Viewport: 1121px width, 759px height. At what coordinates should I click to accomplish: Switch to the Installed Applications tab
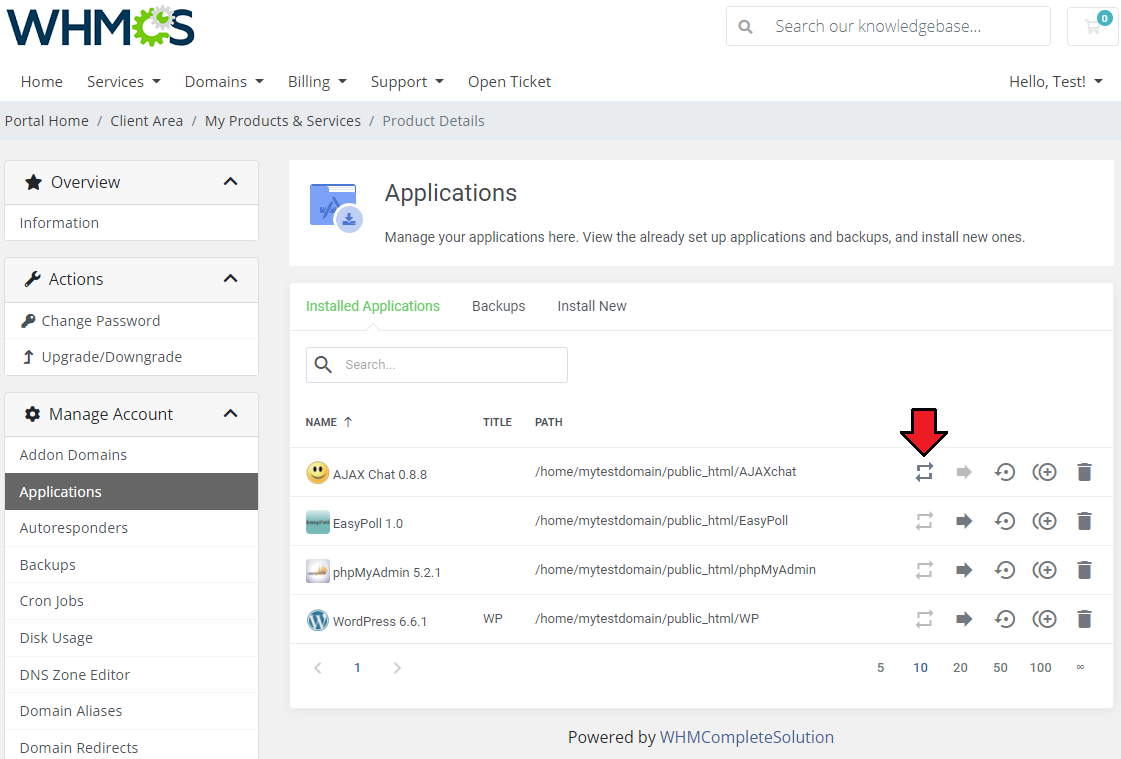[x=372, y=306]
